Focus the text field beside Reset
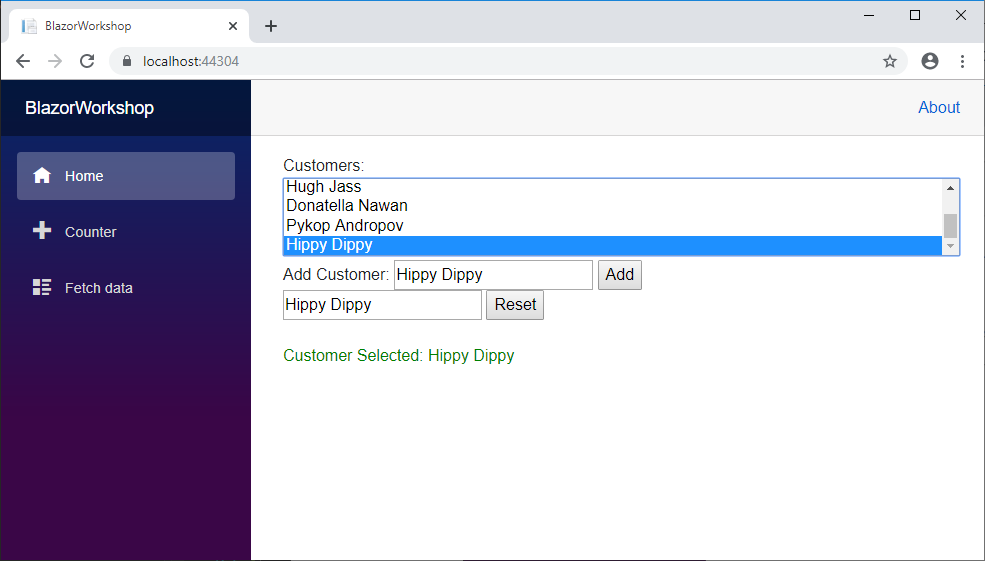985x561 pixels. click(x=383, y=305)
